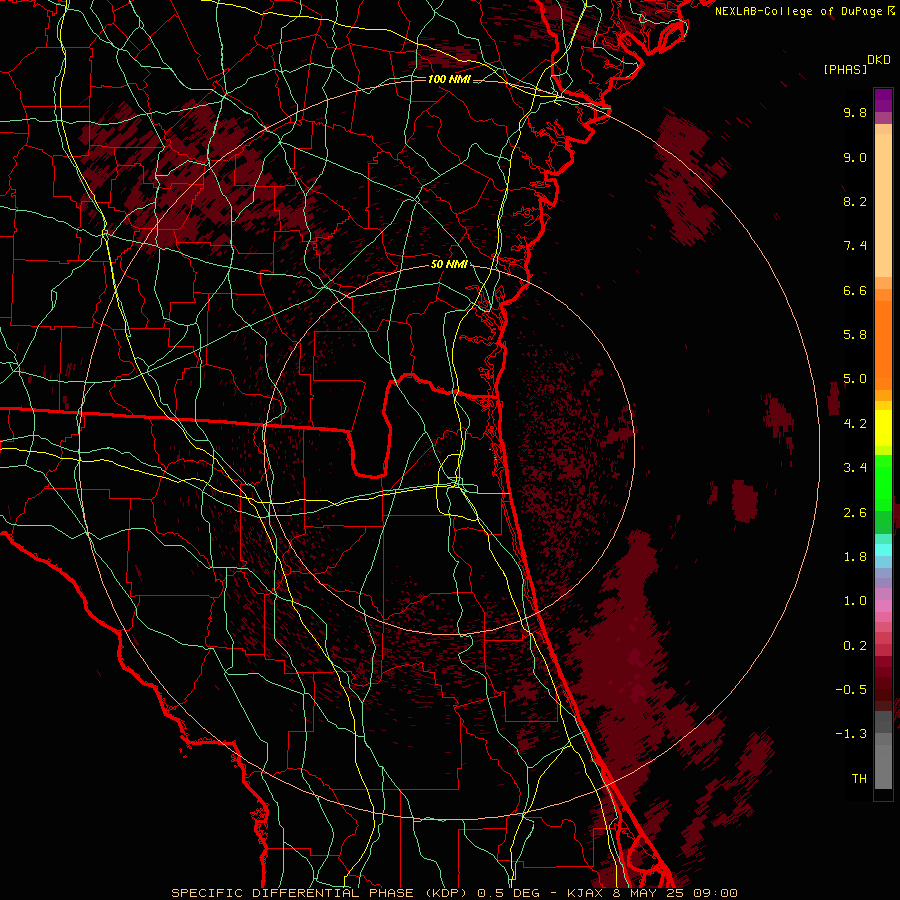900x900 pixels.
Task: Click the 50 NMI range ring label
Action: tap(449, 265)
